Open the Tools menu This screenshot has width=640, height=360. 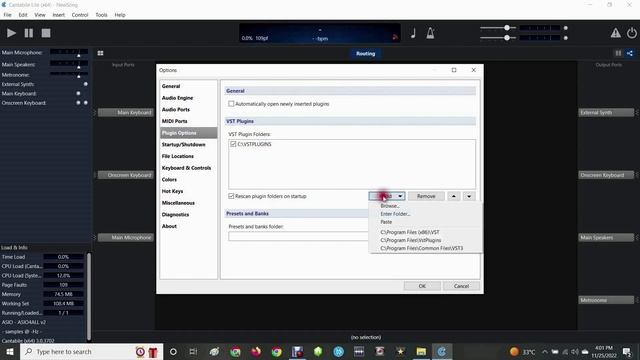(101, 15)
